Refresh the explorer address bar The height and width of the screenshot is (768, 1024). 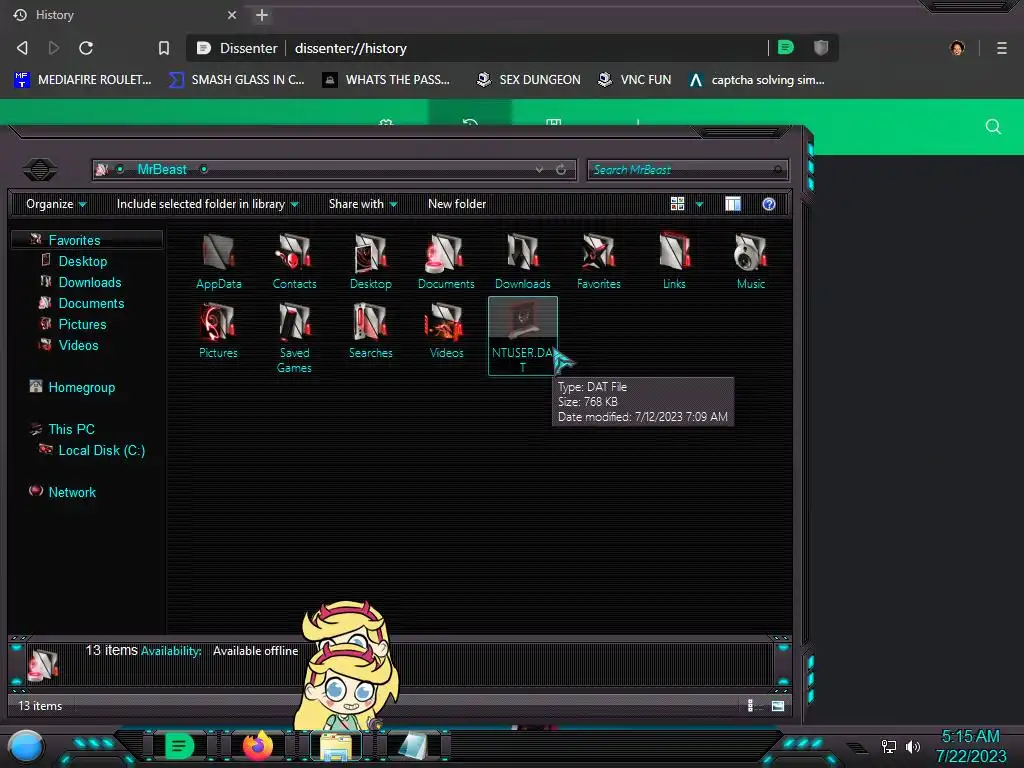click(561, 170)
